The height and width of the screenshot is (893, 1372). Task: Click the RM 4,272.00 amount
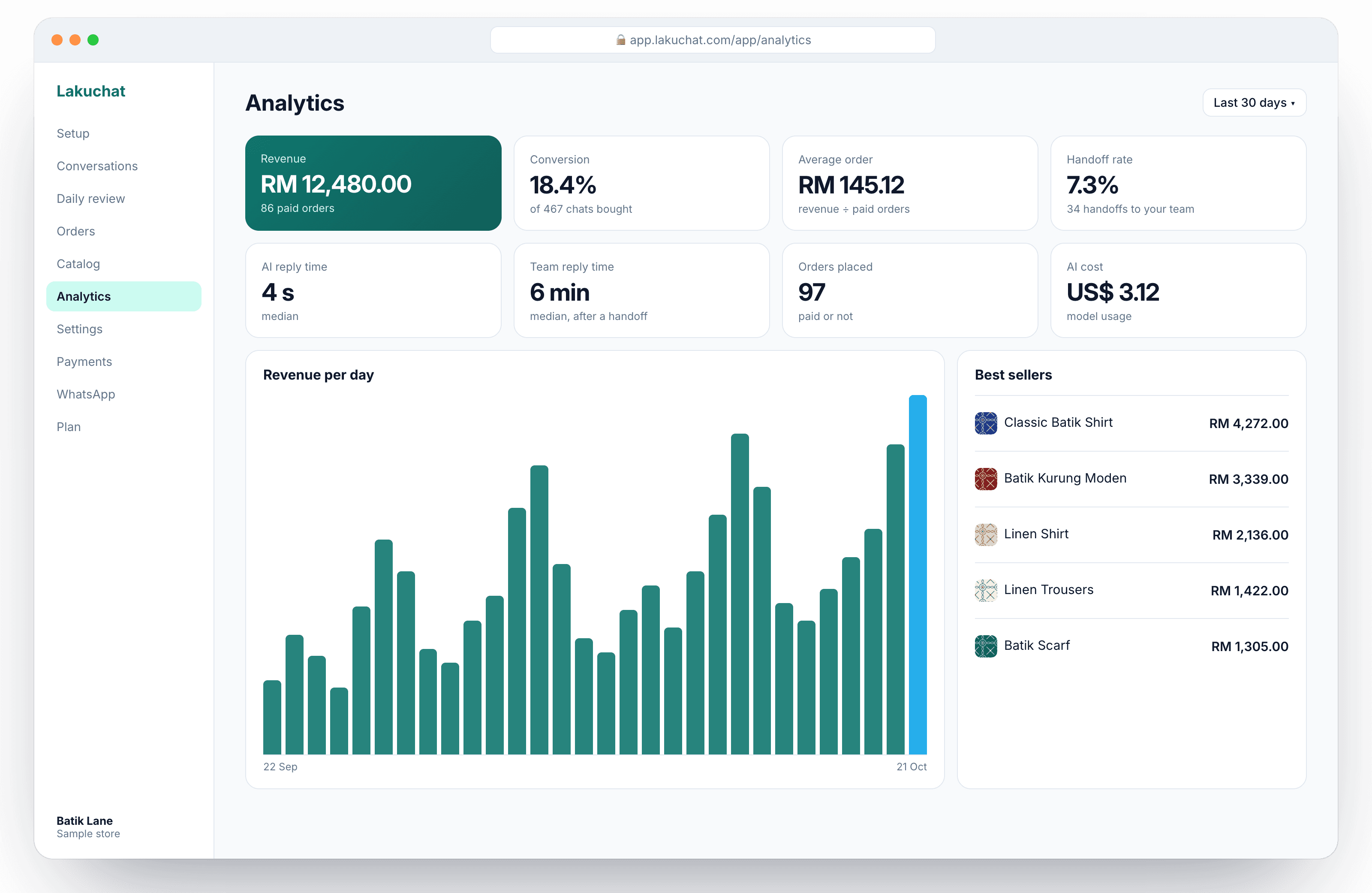(1248, 423)
